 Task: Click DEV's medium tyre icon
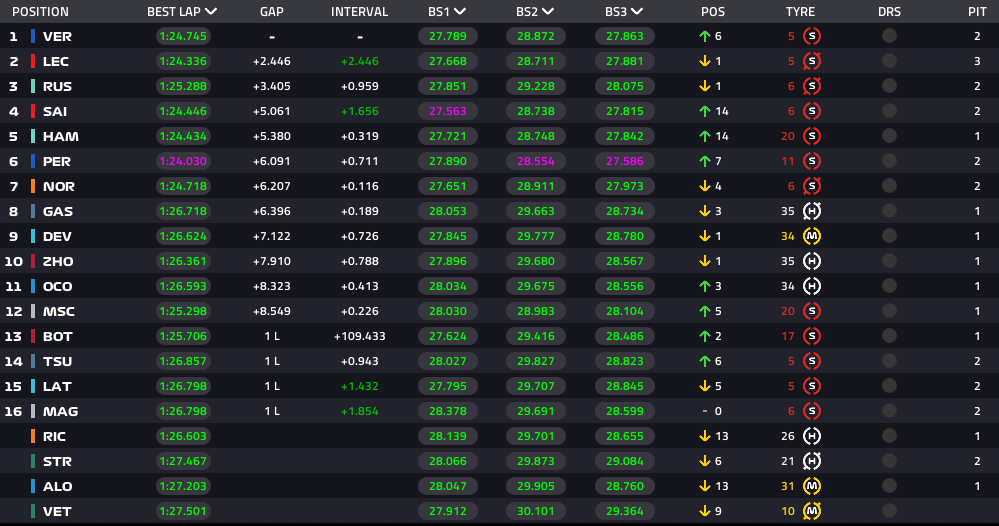(812, 236)
